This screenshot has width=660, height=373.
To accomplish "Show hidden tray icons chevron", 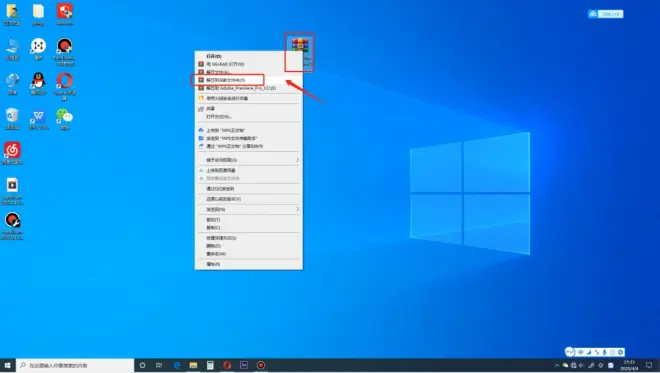I will click(556, 365).
